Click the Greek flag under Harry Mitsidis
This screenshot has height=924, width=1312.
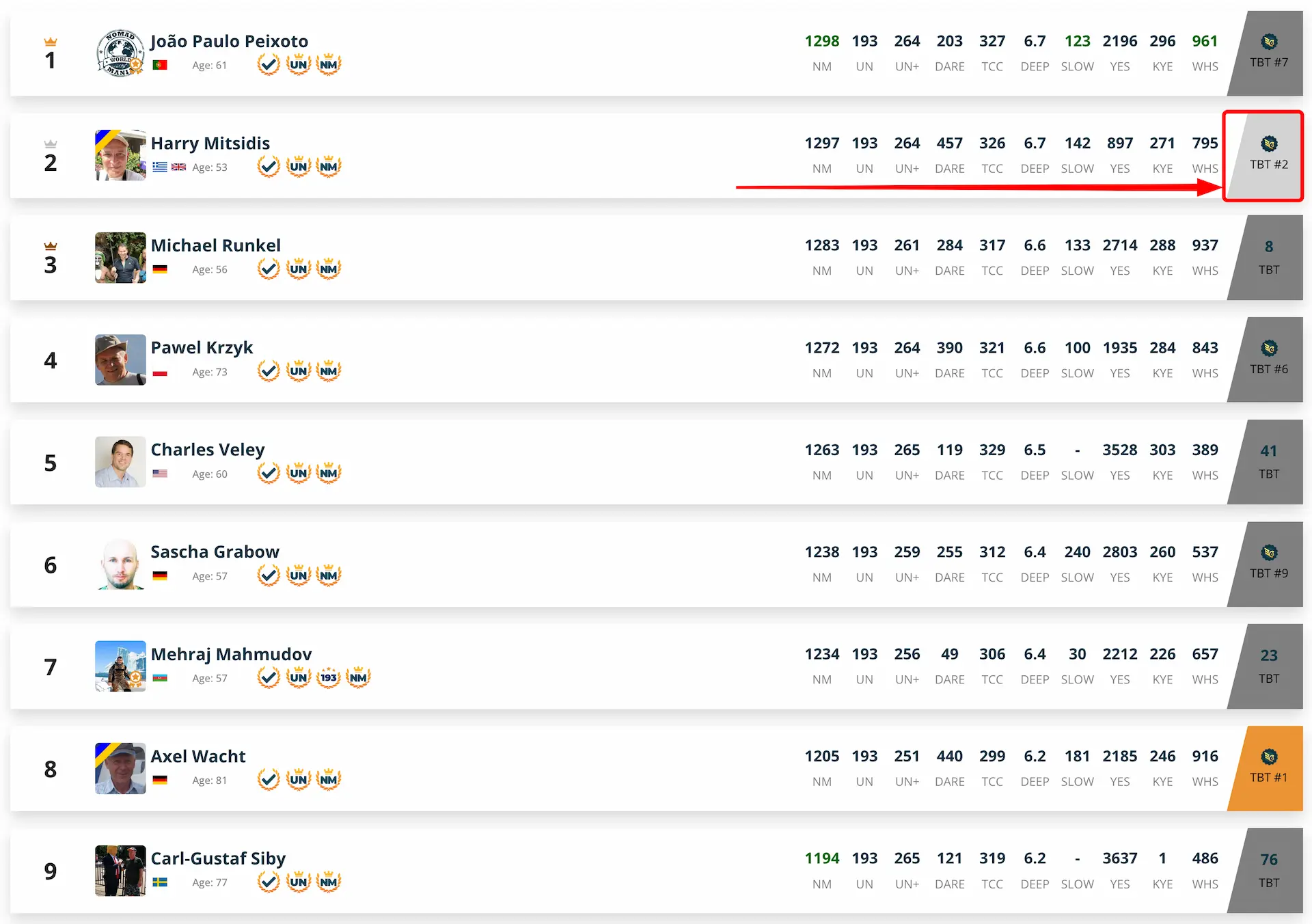click(x=160, y=167)
